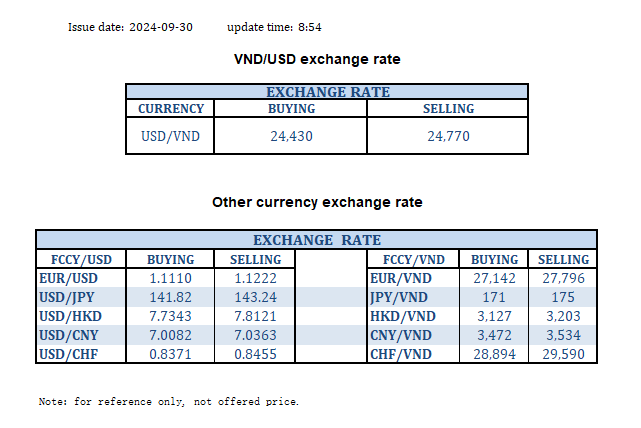Screen dimensions: 641x428
Task: Click the USD/JPY buying value 141.82
Action: [170, 298]
